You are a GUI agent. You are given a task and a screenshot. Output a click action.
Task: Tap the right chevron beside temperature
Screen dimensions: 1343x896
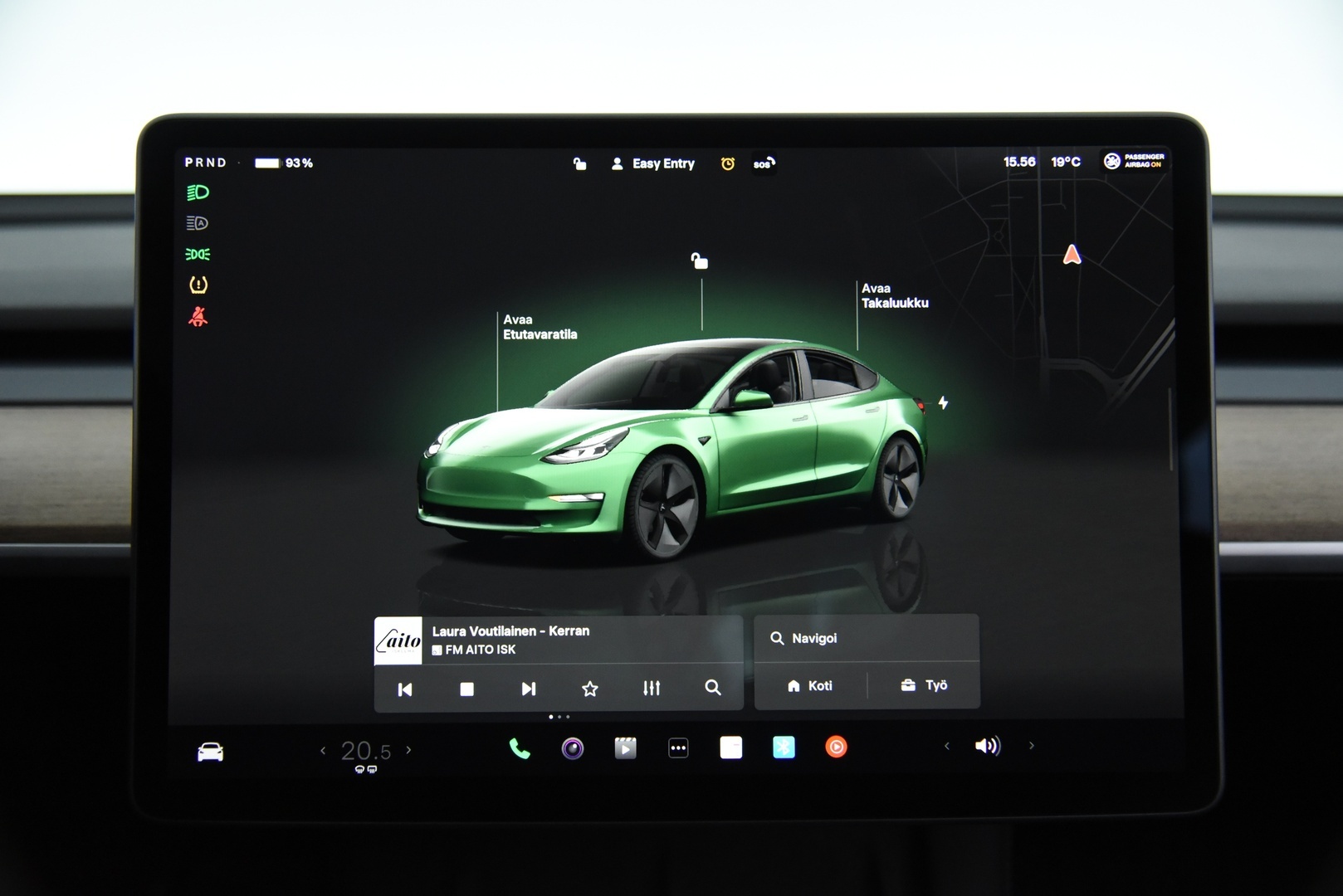click(408, 750)
